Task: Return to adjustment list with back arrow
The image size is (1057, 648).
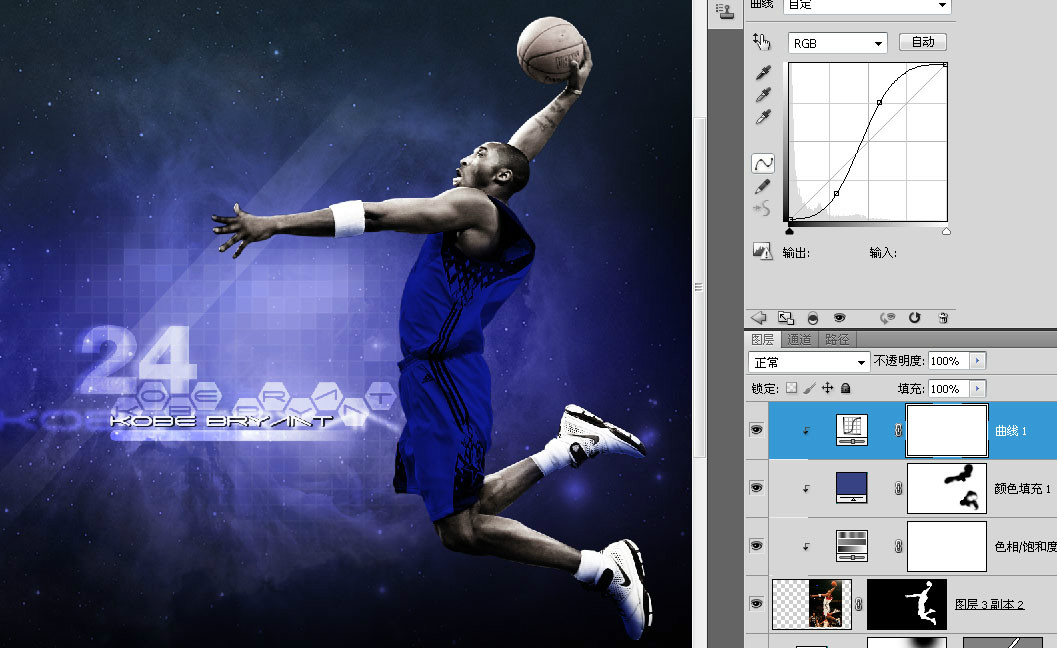Action: click(x=758, y=318)
